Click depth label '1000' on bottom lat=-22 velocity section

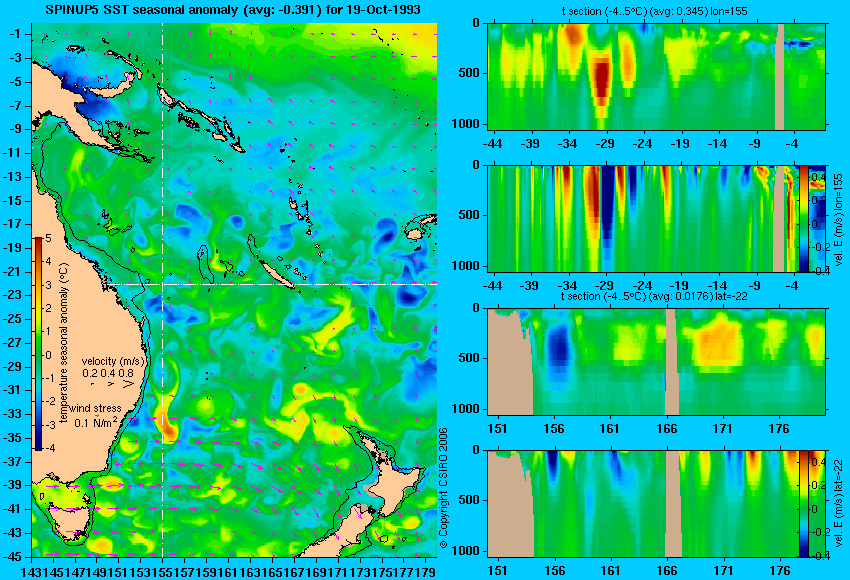(466, 551)
